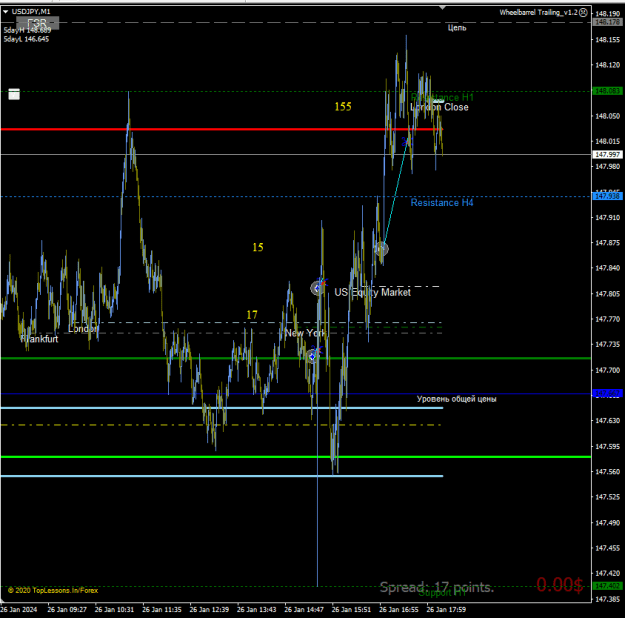Click the green 147.402 price tag

pos(607,586)
